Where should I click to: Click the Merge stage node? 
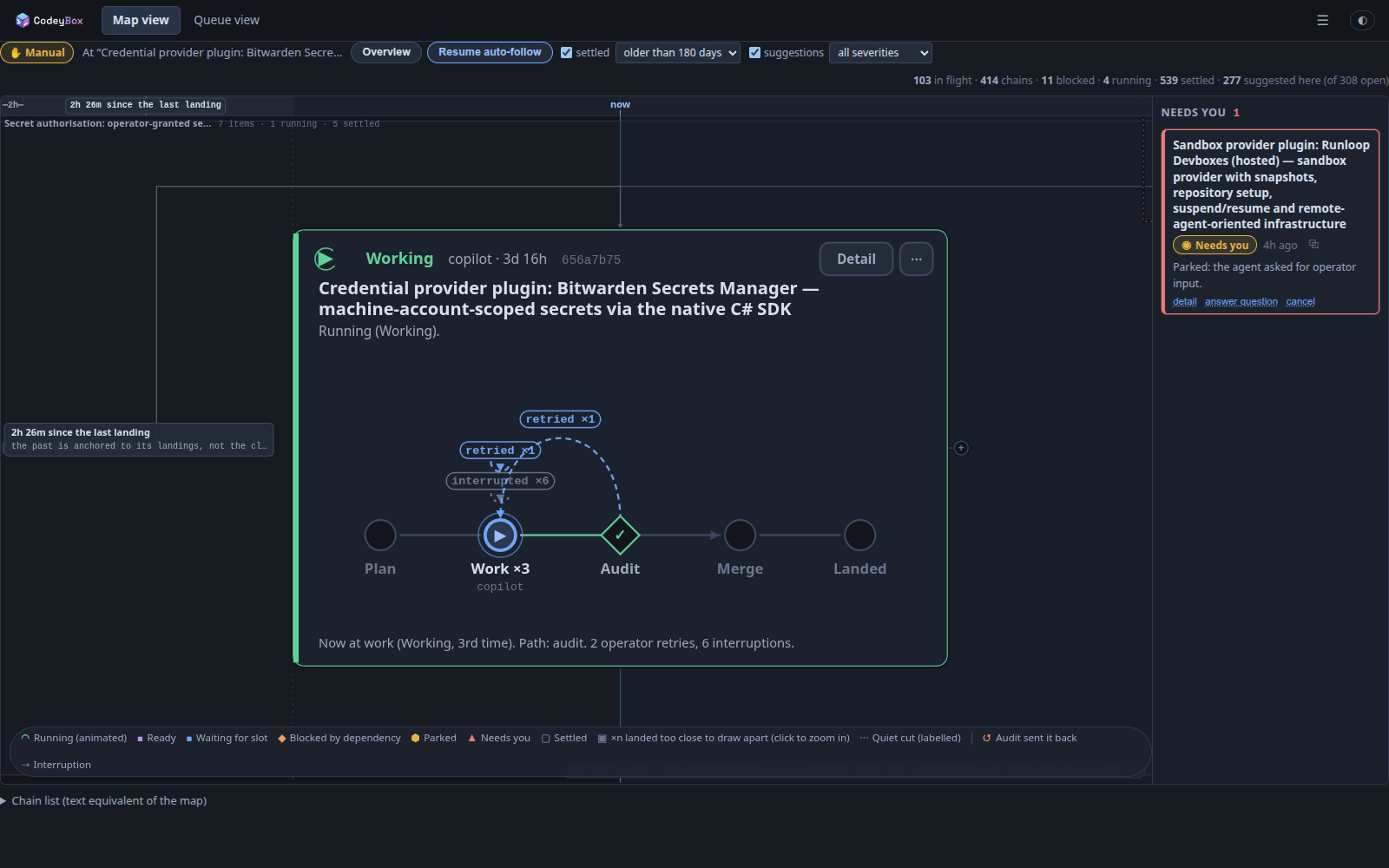[740, 536]
